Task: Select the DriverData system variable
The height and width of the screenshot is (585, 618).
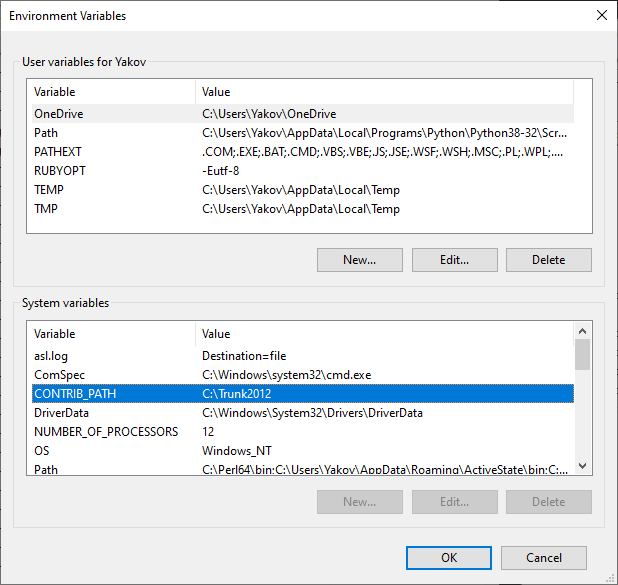Action: (x=62, y=413)
